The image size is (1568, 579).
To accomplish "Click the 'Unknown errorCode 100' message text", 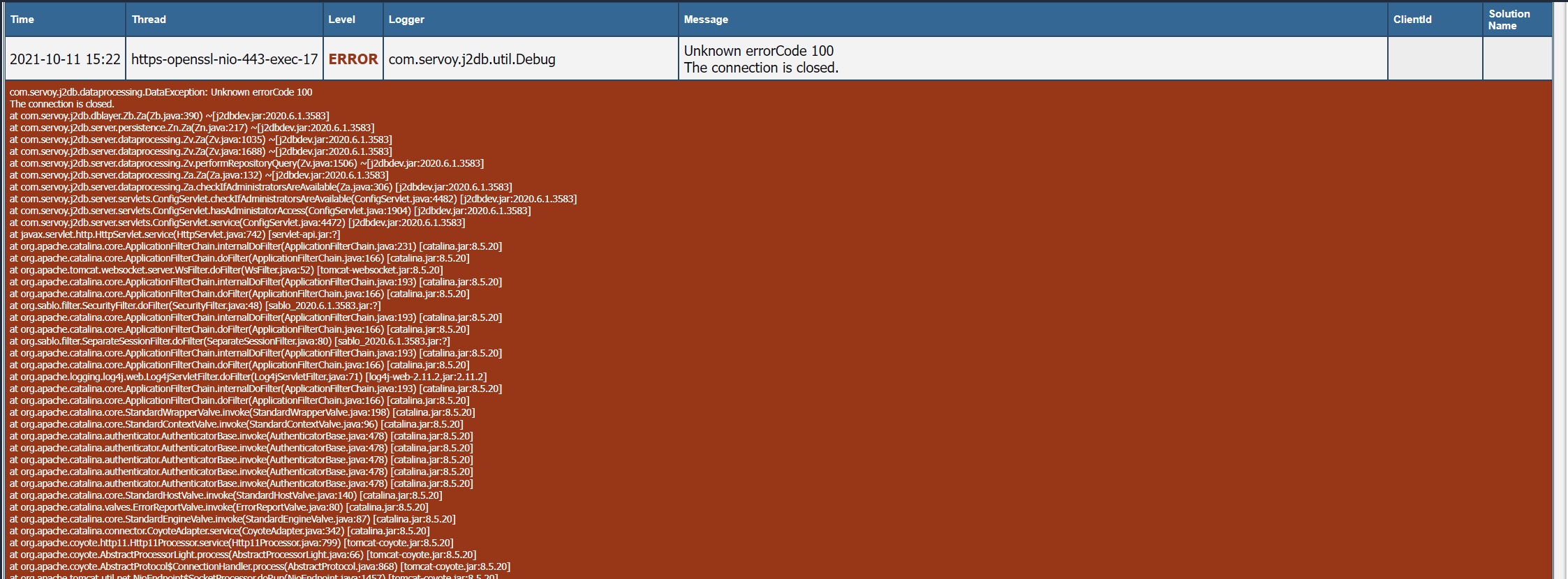I will [758, 51].
